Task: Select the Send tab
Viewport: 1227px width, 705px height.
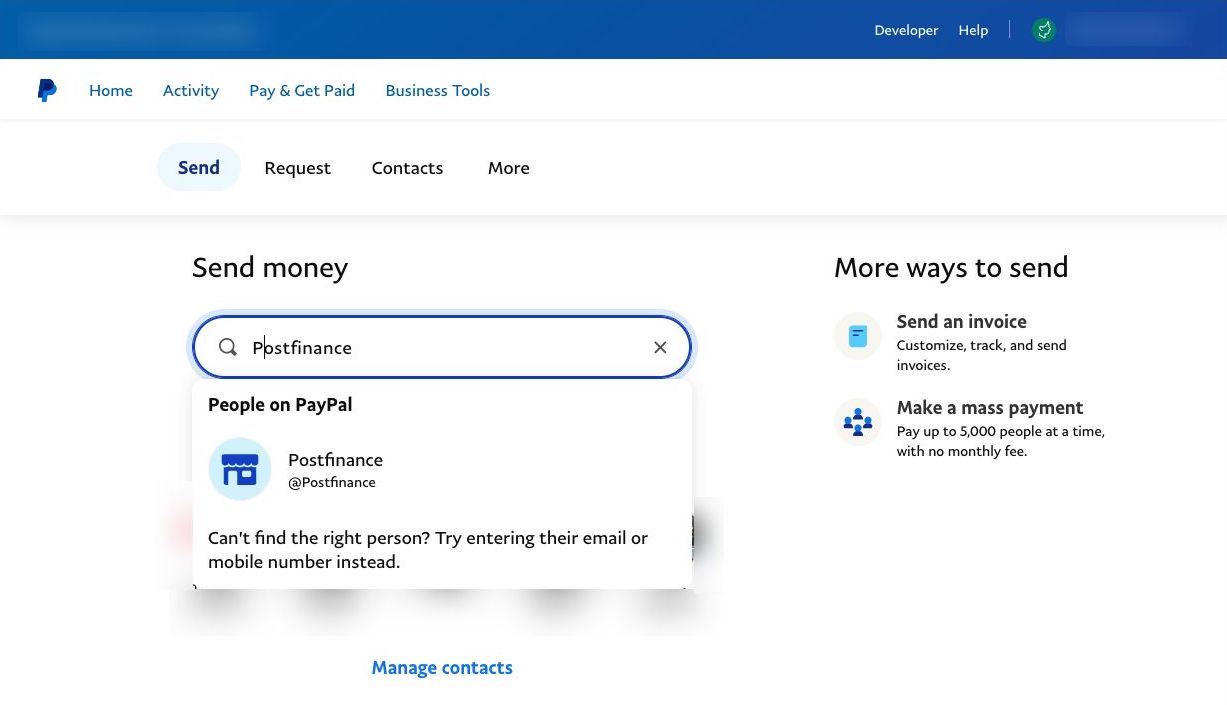Action: 199,168
